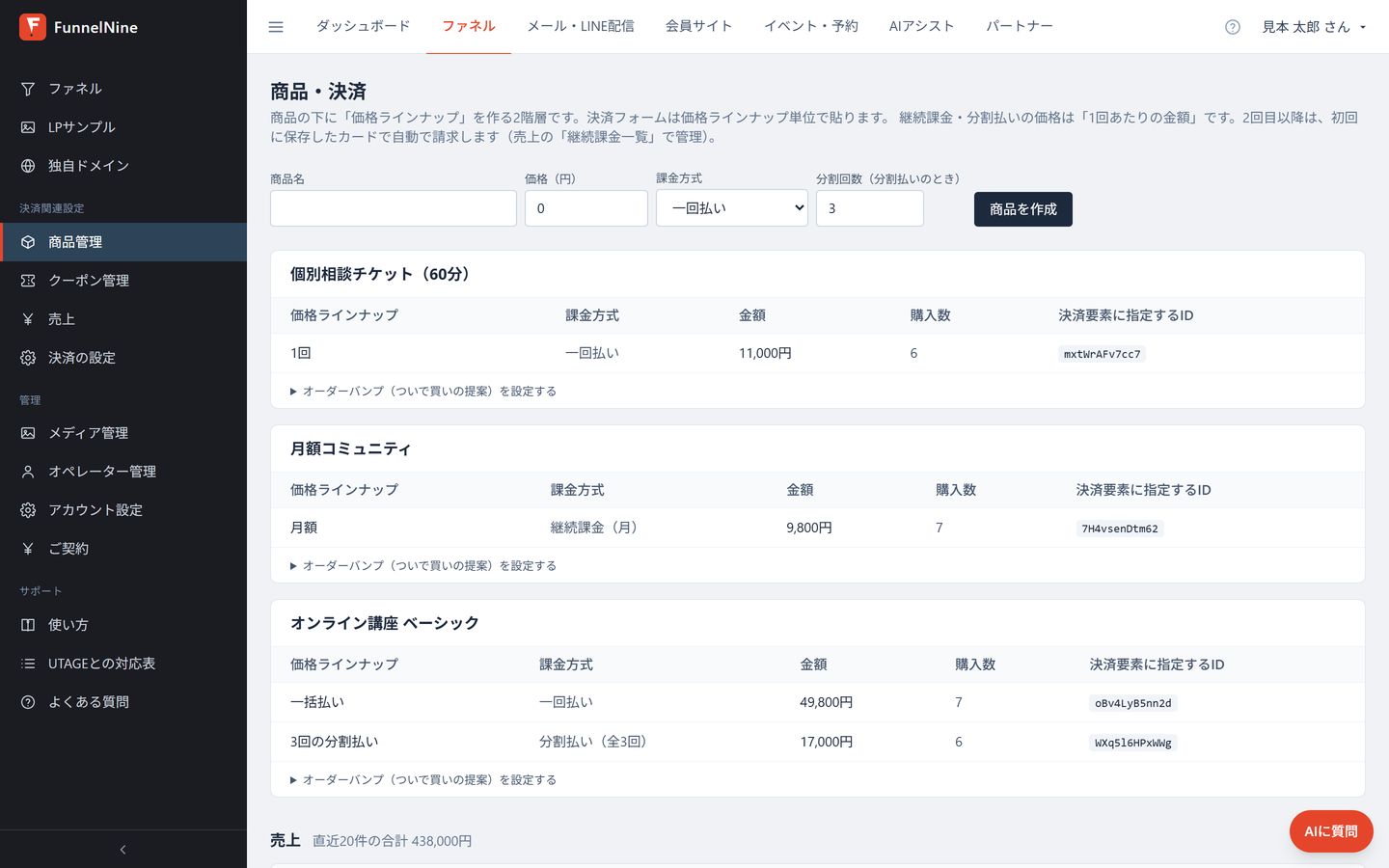Expand オーダーバンプ under 個別相談チケット
The width and height of the screenshot is (1389, 868).
coord(423,392)
